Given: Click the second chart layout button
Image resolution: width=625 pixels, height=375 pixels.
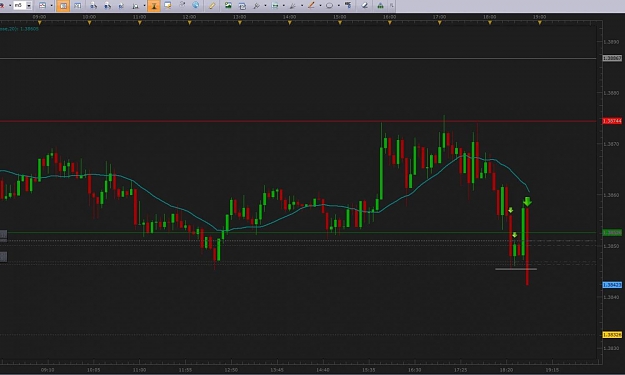Looking at the screenshot, I should click(x=78, y=6).
